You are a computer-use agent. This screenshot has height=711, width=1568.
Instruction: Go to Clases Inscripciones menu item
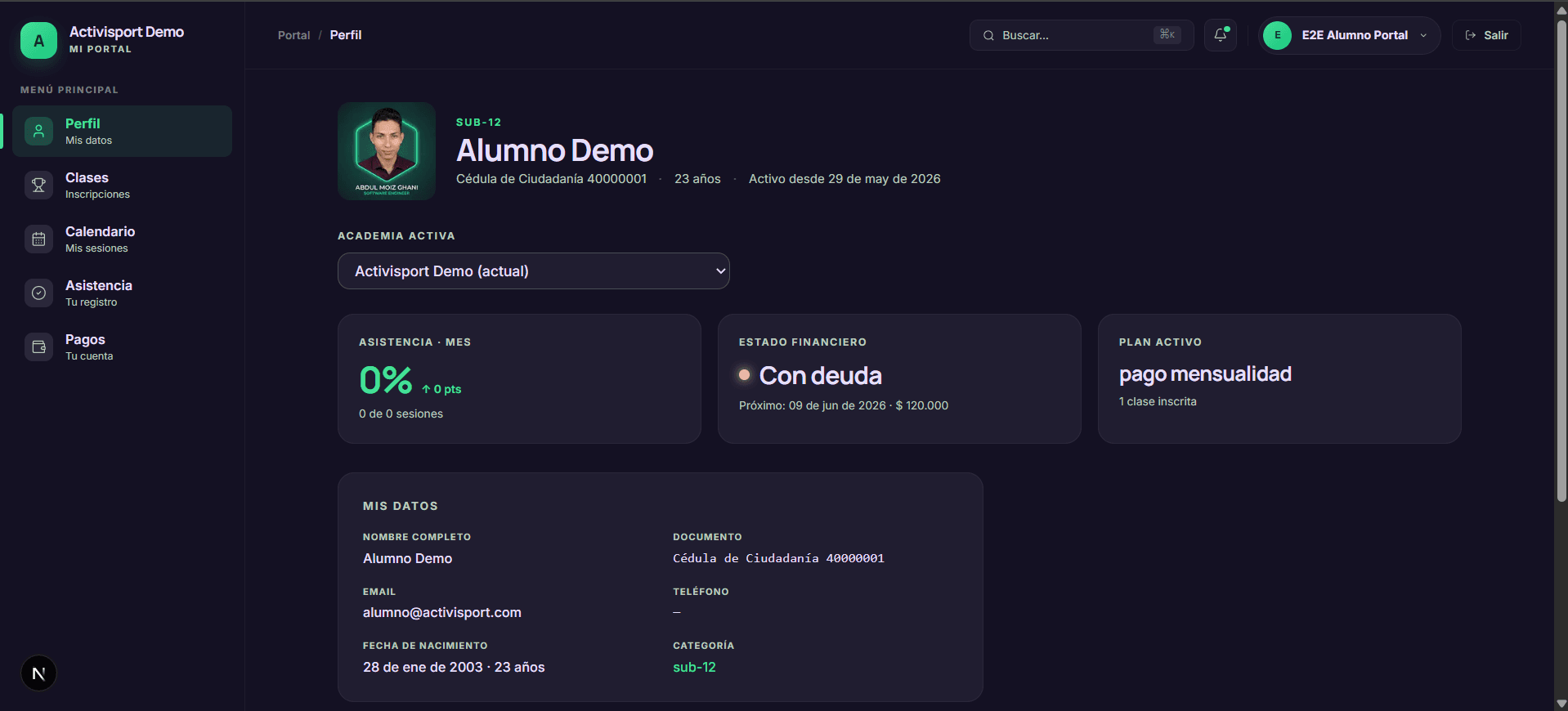tap(122, 185)
